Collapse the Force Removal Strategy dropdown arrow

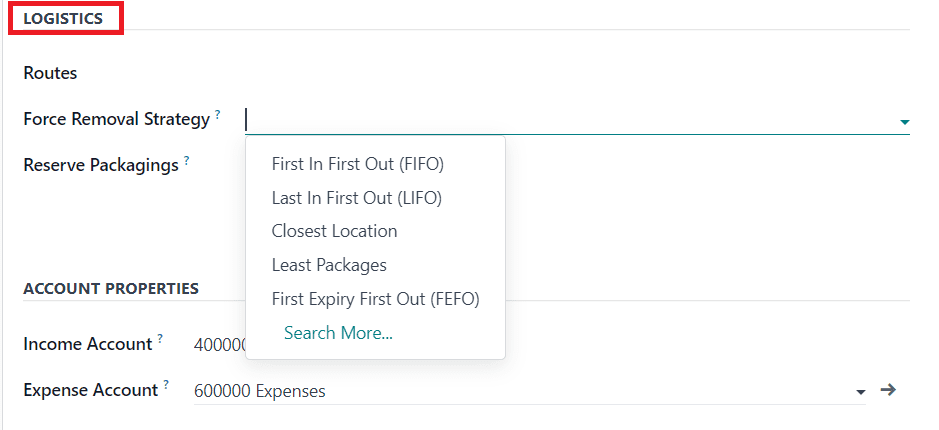pos(904,122)
